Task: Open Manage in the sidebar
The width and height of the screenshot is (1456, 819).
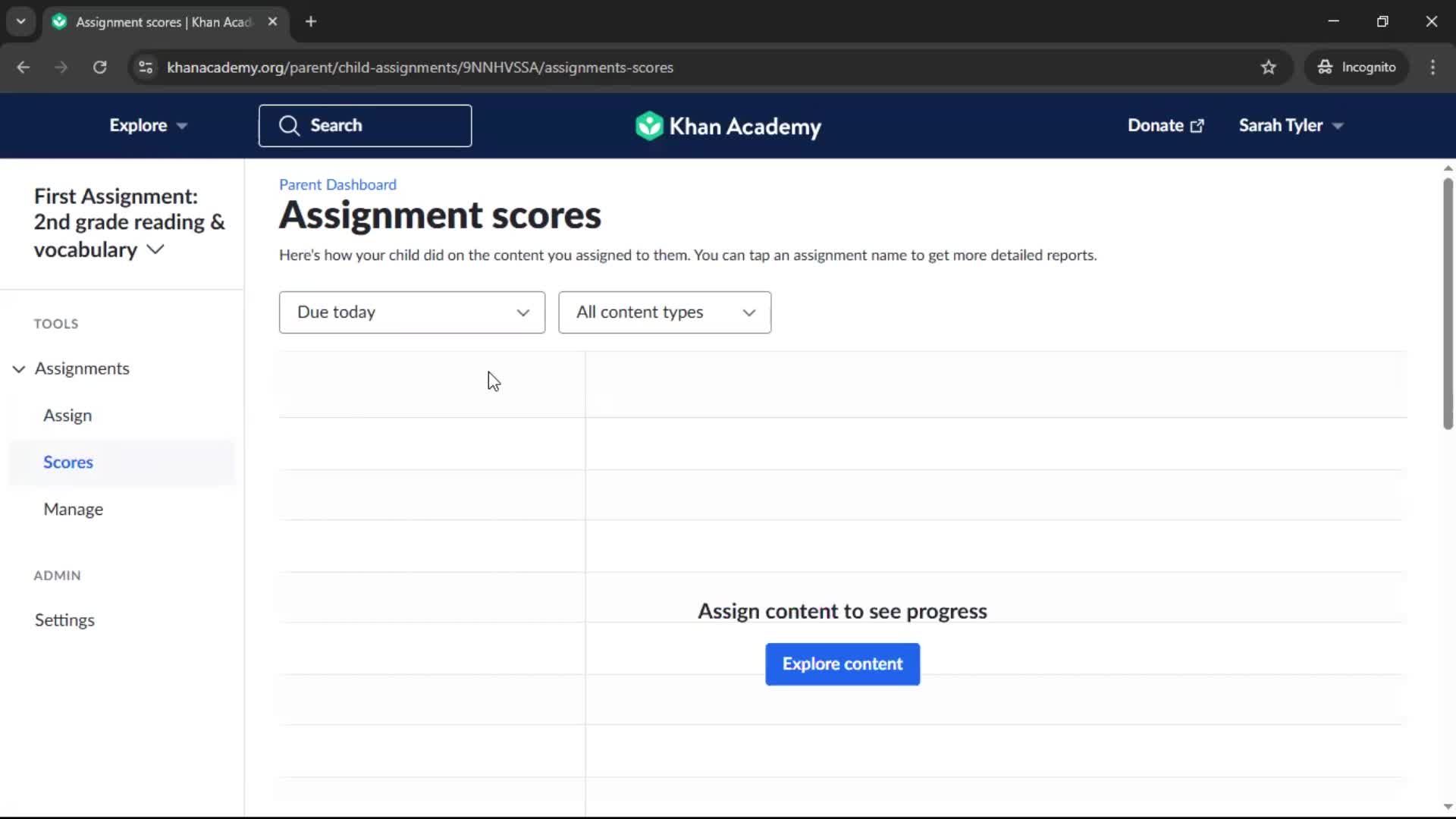Action: pyautogui.click(x=73, y=510)
